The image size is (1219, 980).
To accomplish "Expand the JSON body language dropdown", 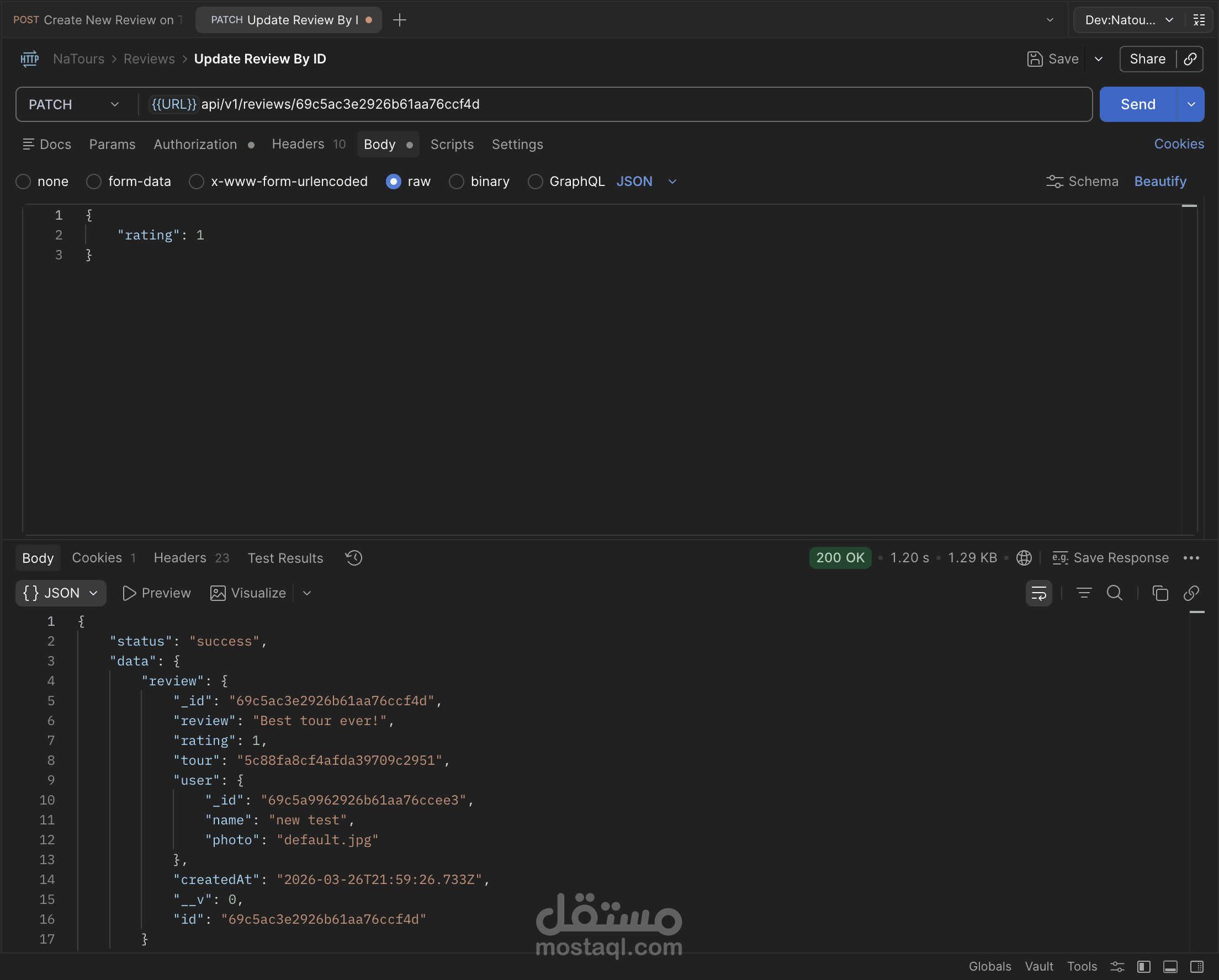I will pyautogui.click(x=672, y=182).
